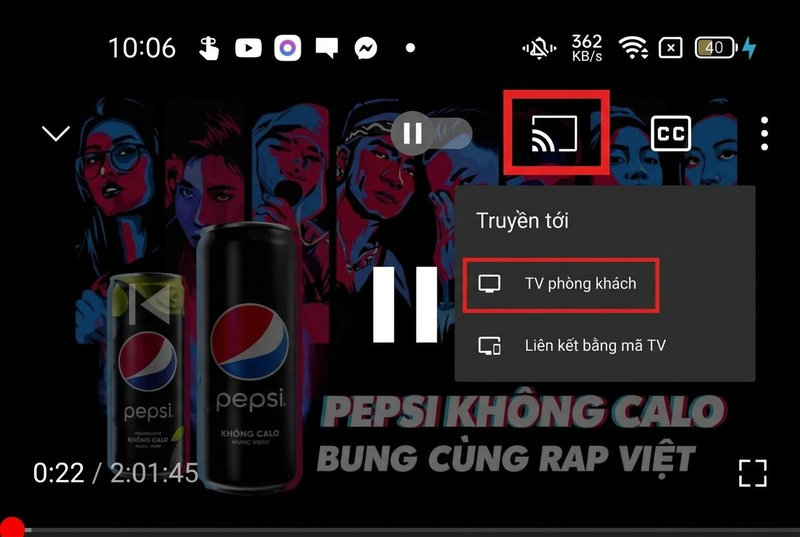Enter fullscreen mode
800x537 pixels.
pyautogui.click(x=753, y=473)
